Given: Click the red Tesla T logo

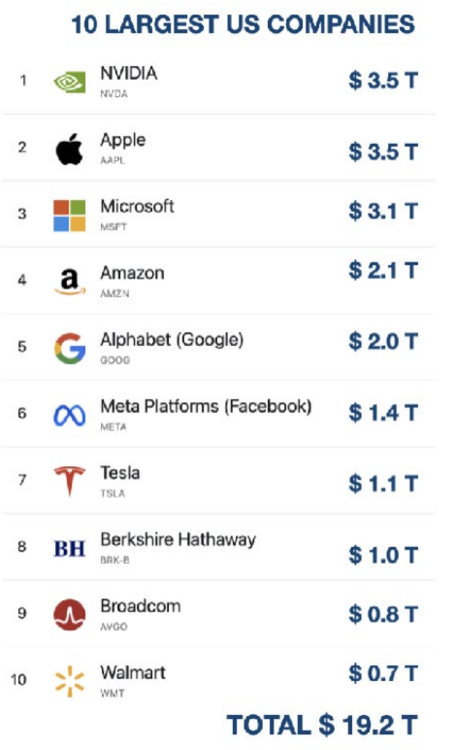Looking at the screenshot, I should (x=69, y=481).
